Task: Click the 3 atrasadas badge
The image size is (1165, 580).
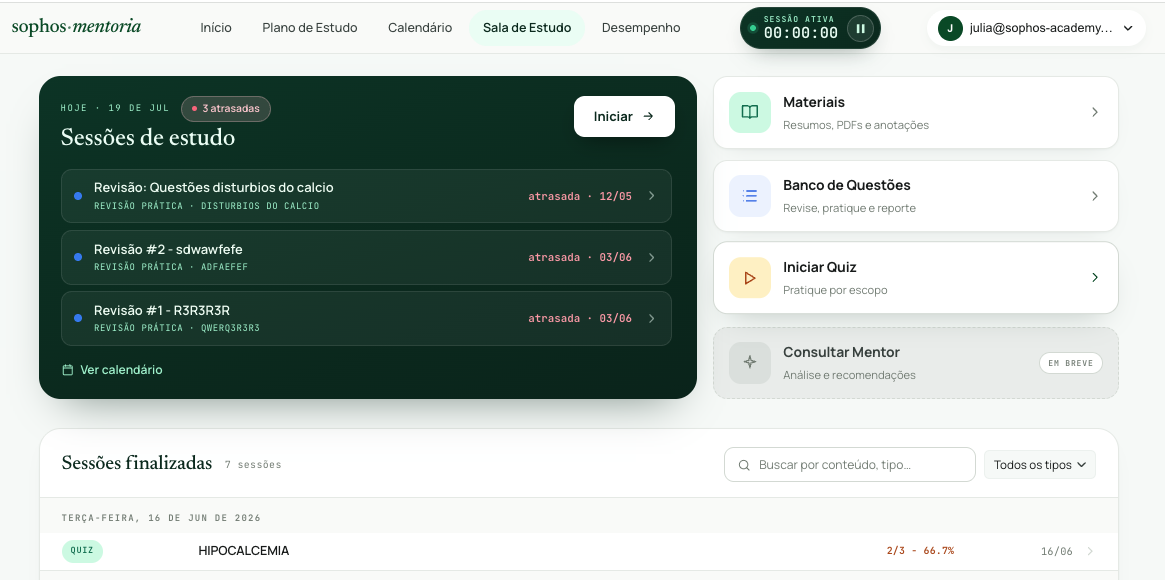Action: tap(226, 108)
